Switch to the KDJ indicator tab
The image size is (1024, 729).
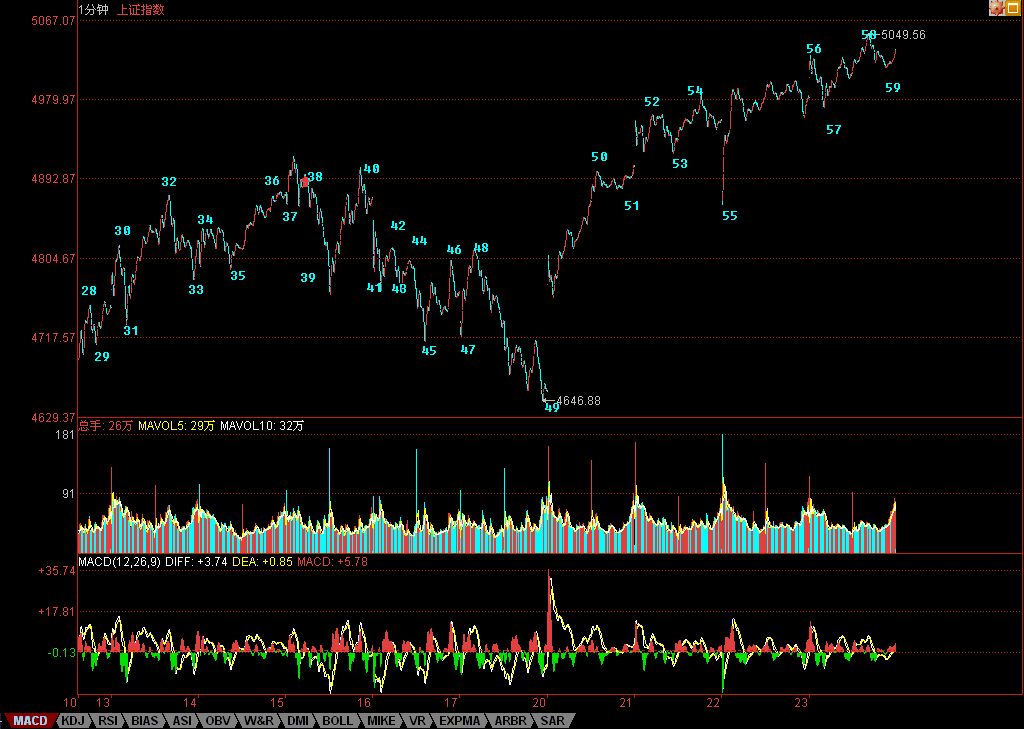pyautogui.click(x=72, y=720)
